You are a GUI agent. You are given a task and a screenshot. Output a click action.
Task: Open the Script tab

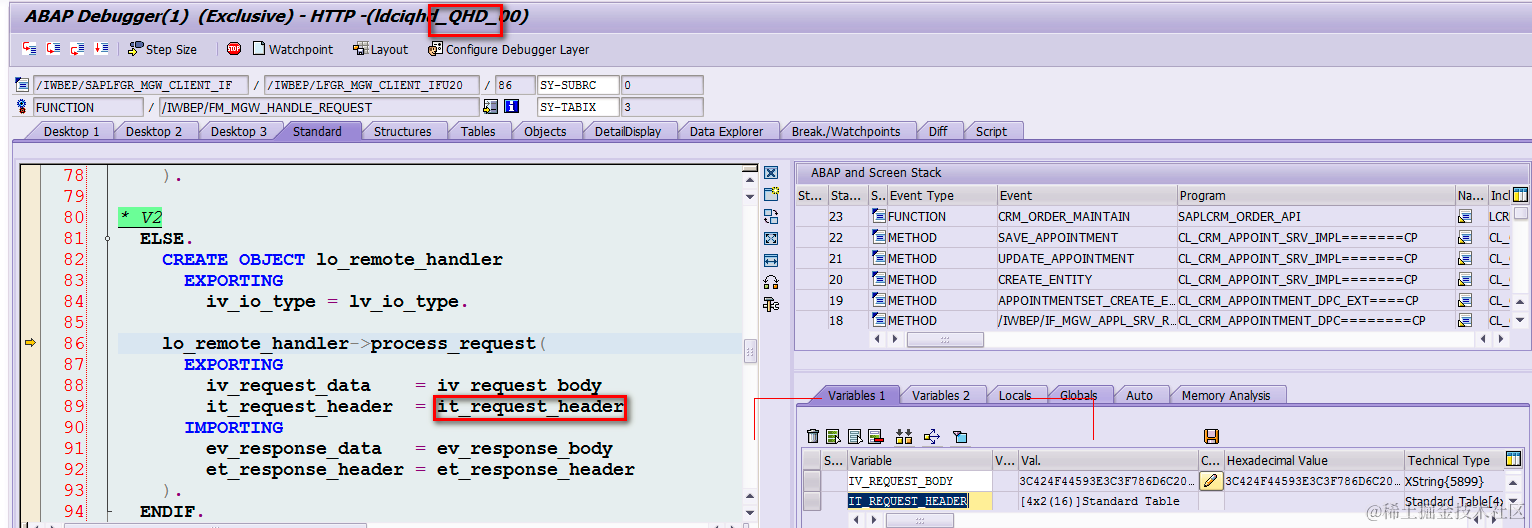tap(991, 131)
